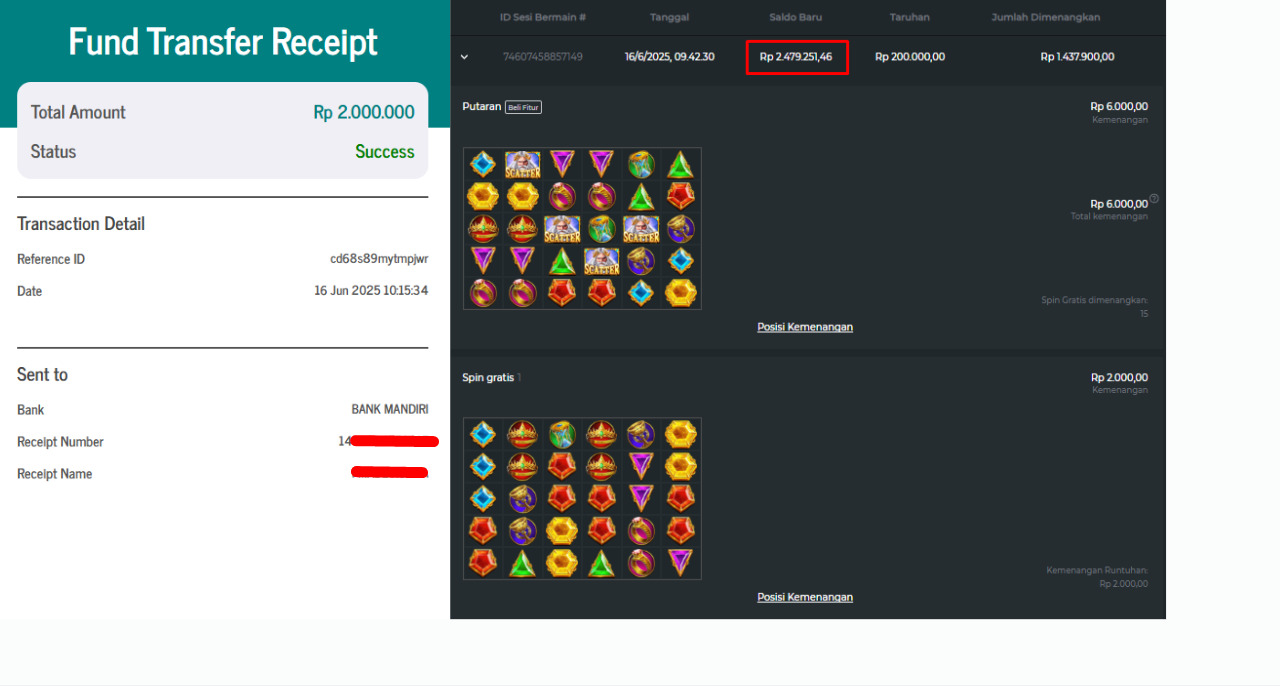
Task: Click the Success status text
Action: point(385,152)
